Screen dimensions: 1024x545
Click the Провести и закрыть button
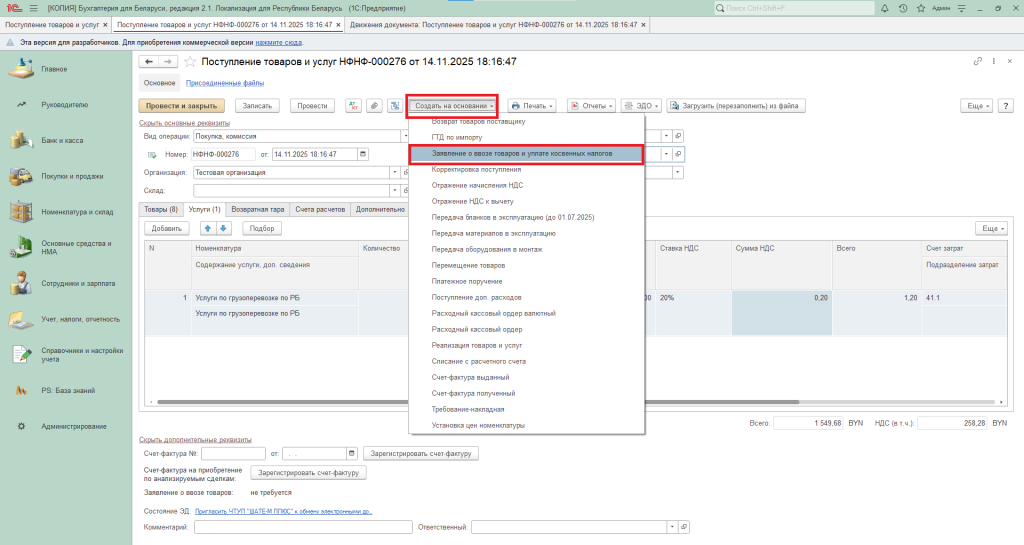tap(182, 105)
